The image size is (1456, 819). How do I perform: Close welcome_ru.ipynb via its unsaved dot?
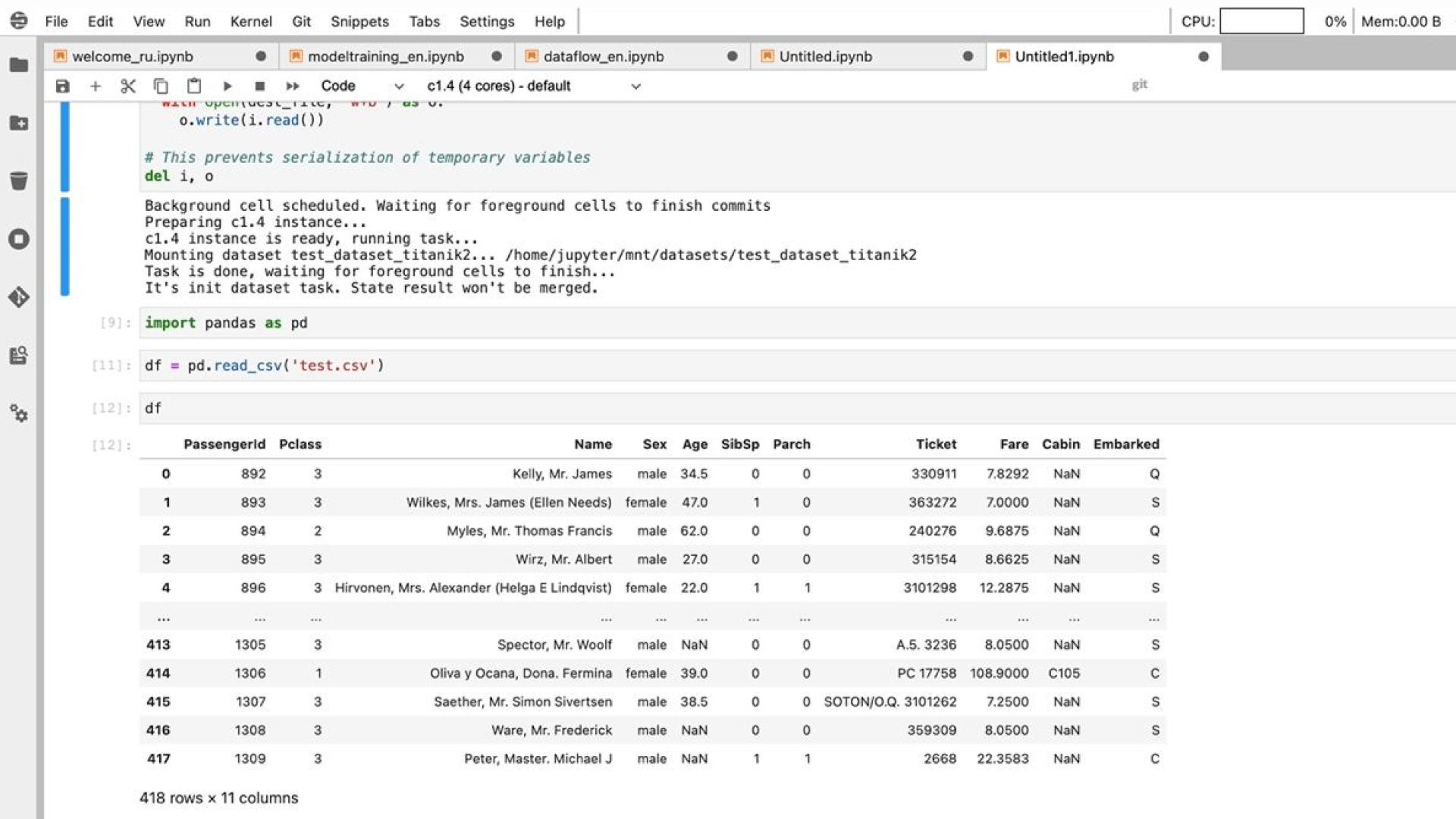point(261,56)
